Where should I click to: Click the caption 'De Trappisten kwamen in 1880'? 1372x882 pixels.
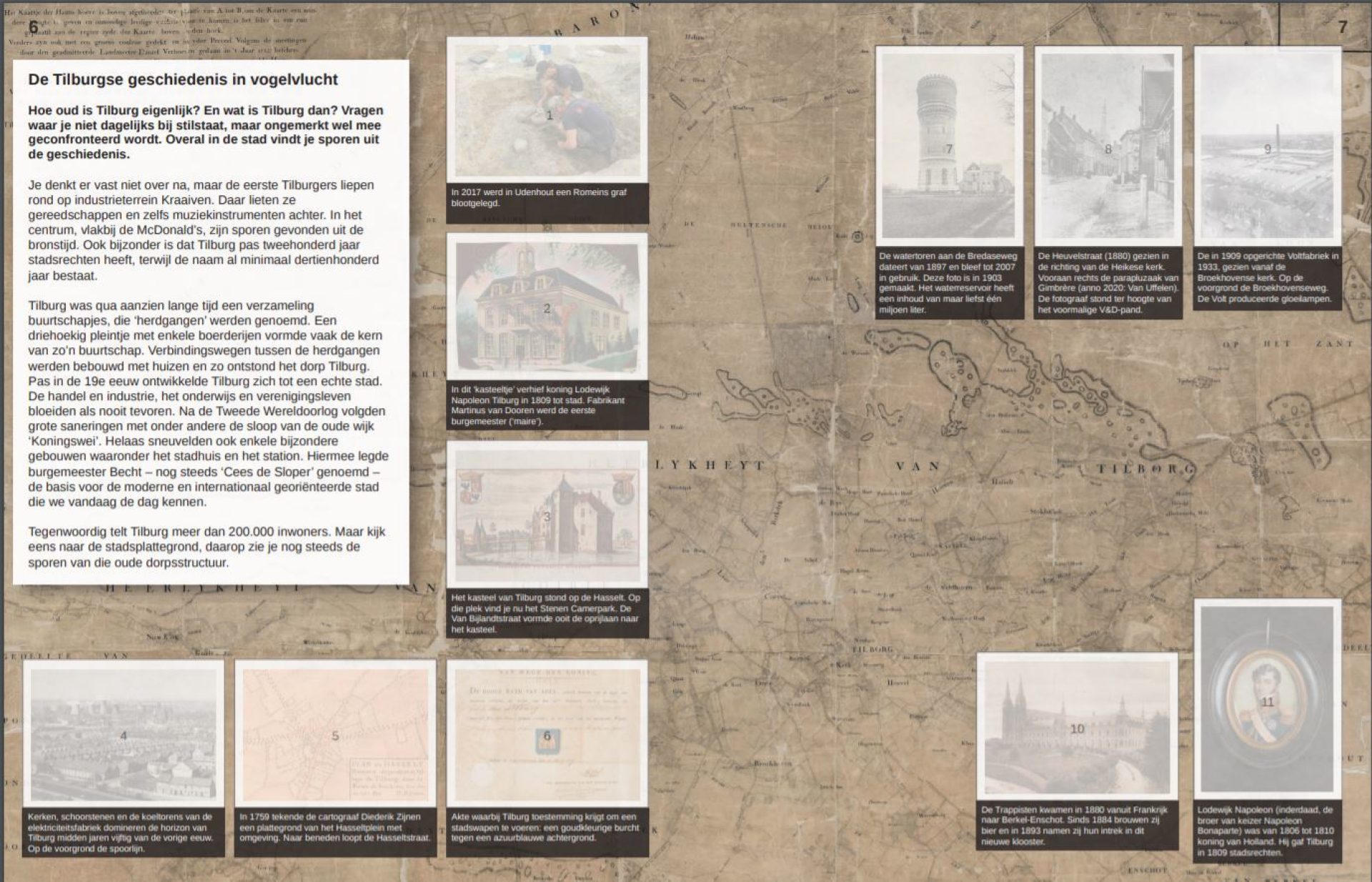1077,826
